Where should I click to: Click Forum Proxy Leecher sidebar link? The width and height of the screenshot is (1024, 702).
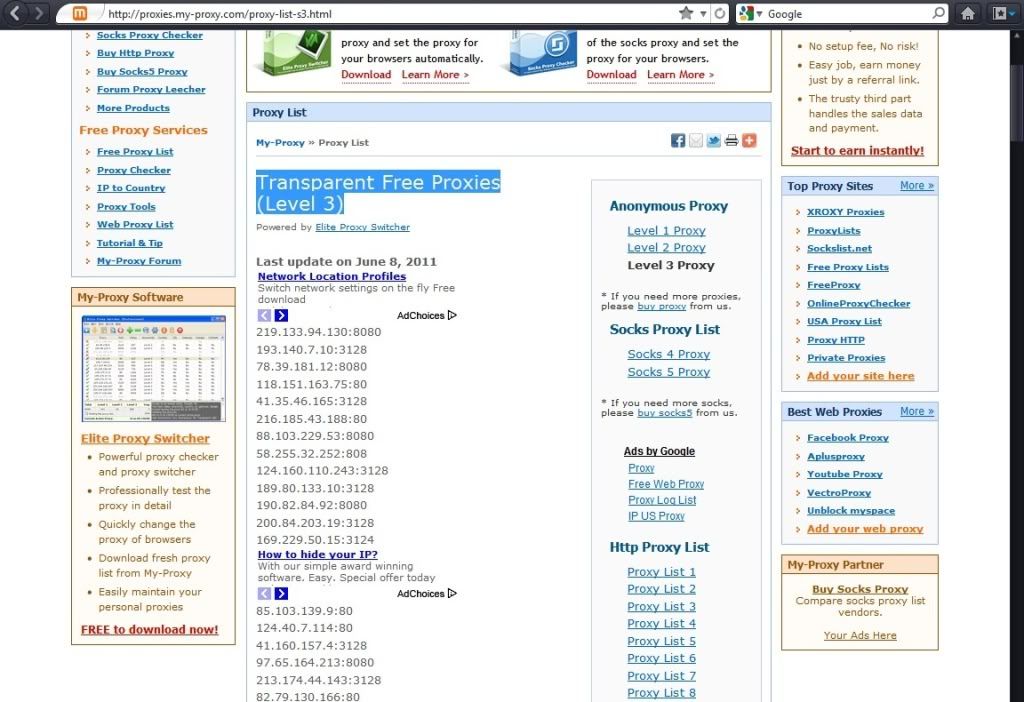[151, 89]
